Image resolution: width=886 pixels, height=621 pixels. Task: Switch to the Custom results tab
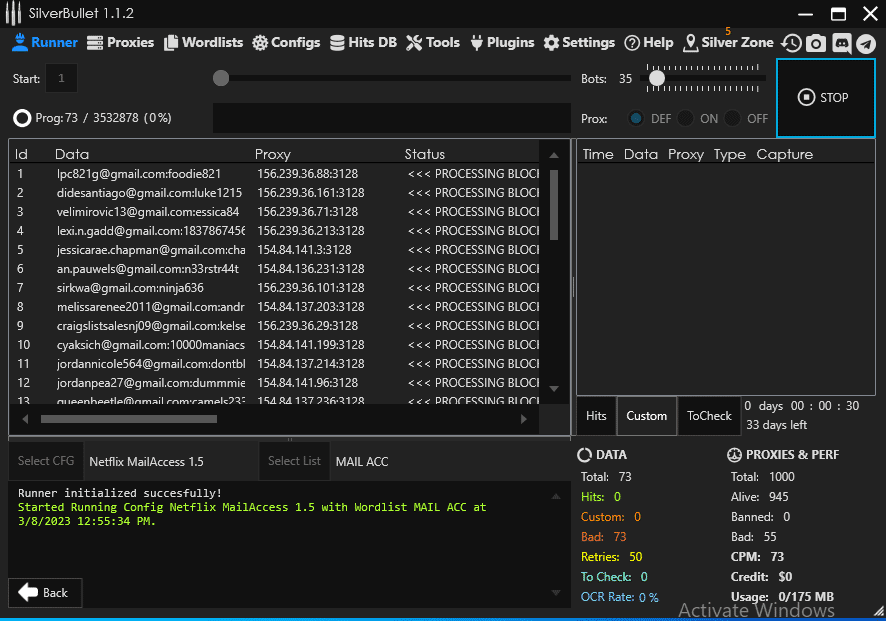(x=646, y=416)
